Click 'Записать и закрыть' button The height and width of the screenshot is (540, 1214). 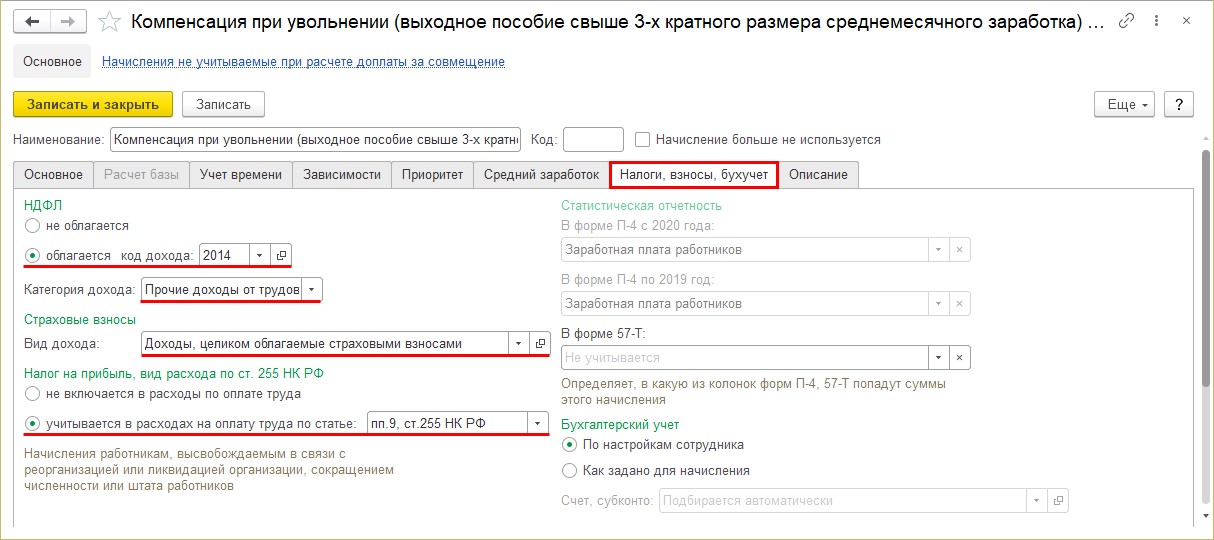[x=93, y=104]
